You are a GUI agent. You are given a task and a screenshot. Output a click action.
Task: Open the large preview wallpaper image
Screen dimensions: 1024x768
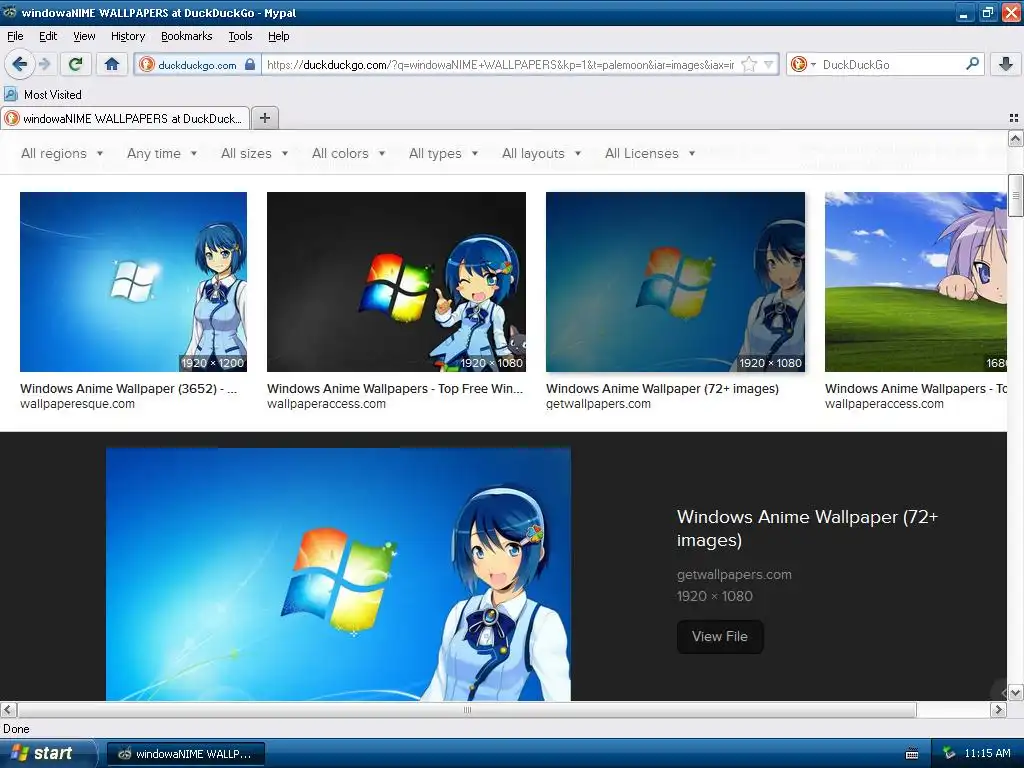point(338,574)
